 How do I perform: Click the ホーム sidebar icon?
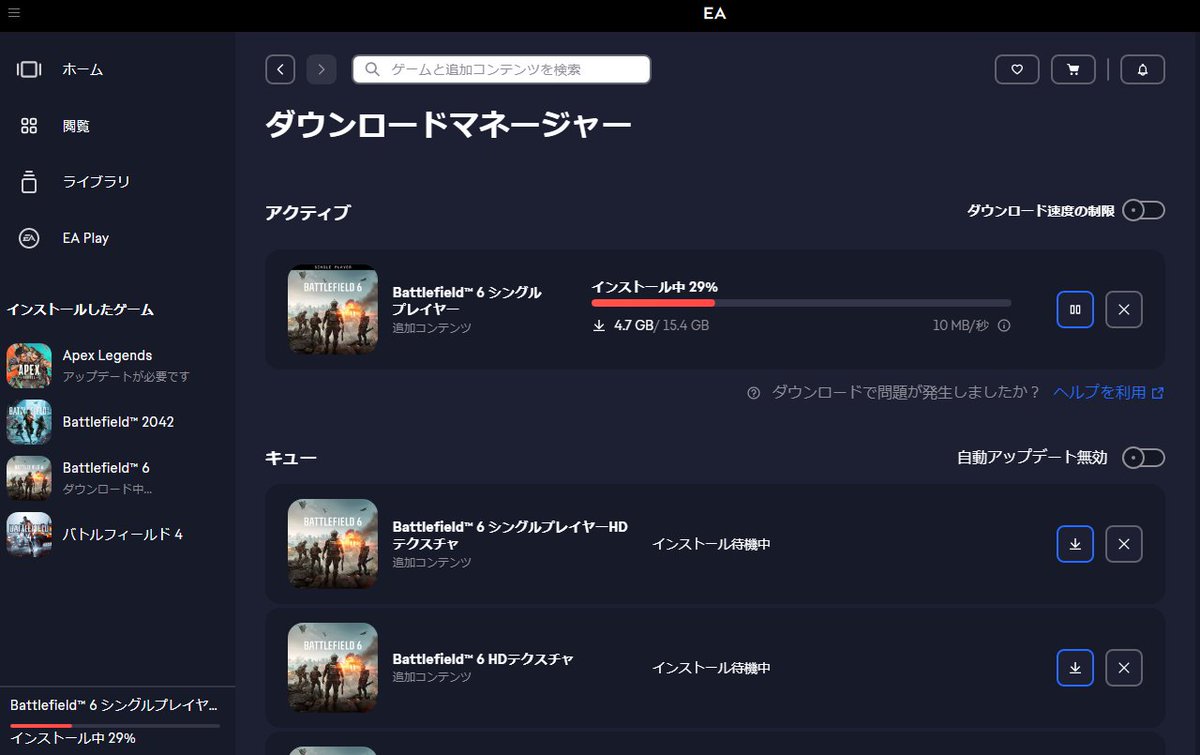(29, 69)
